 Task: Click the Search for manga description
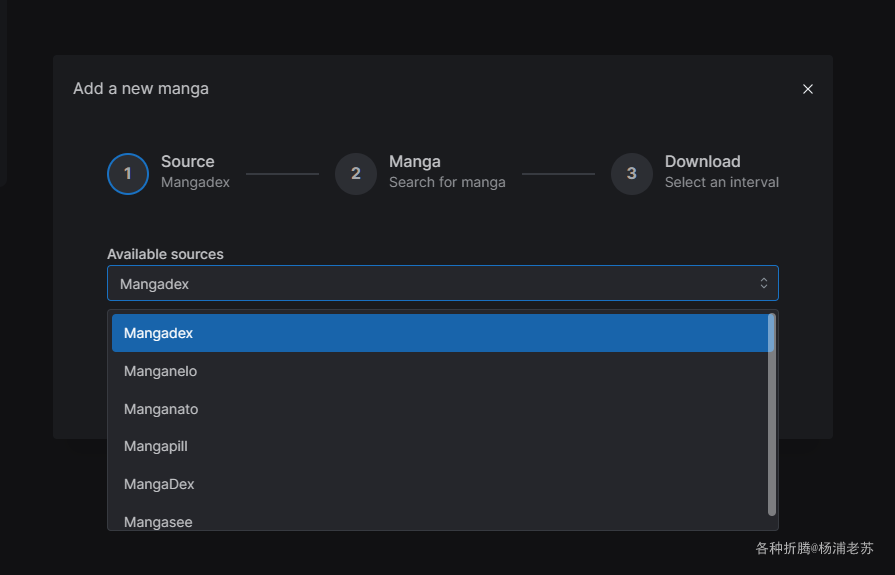[447, 182]
